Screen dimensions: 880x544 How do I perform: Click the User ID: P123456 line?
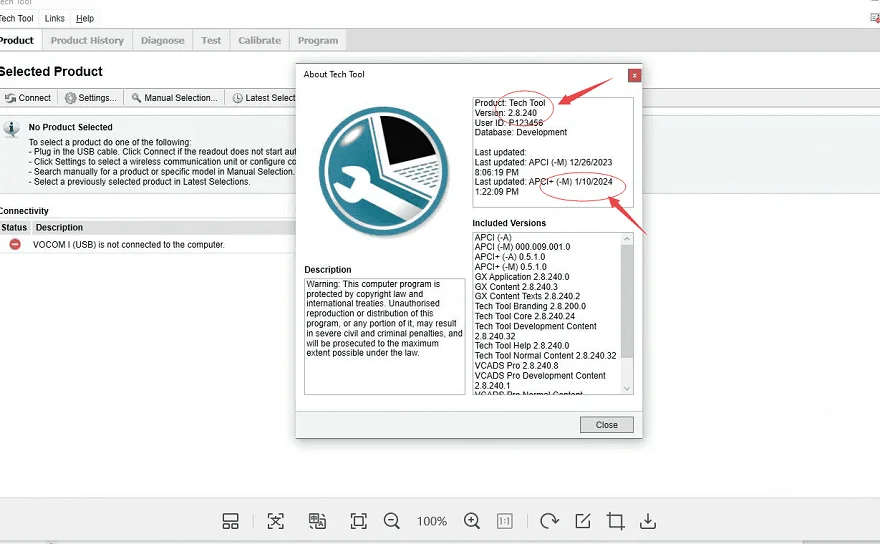coord(508,123)
